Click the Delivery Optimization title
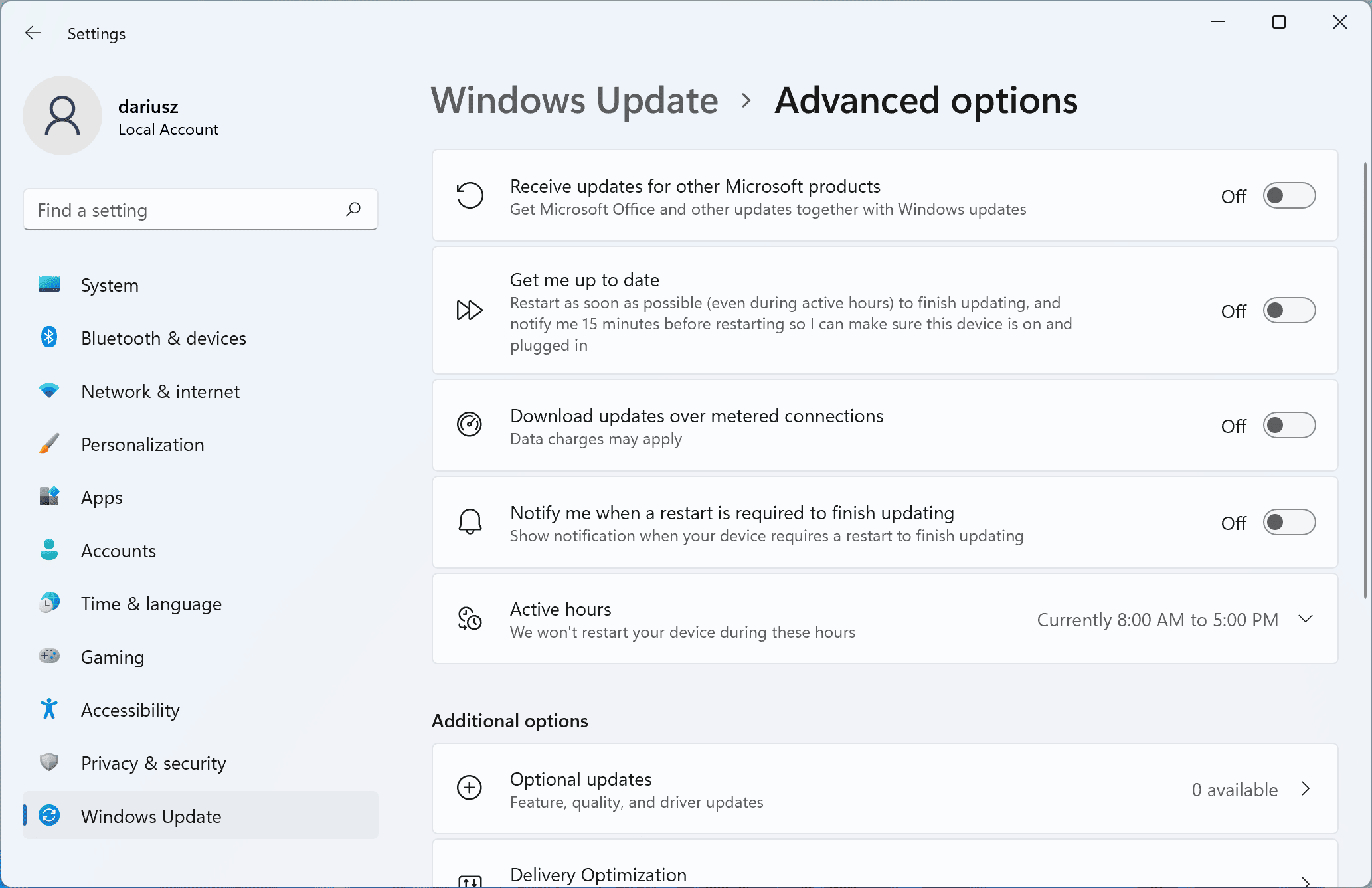Image resolution: width=1372 pixels, height=888 pixels. (x=598, y=875)
